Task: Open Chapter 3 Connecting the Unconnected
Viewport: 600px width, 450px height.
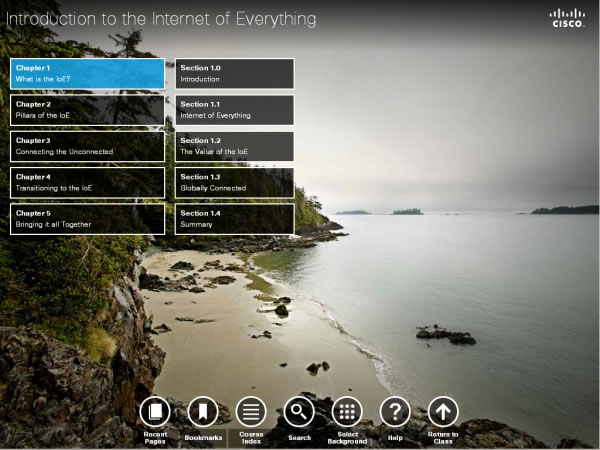Action: pyautogui.click(x=87, y=146)
